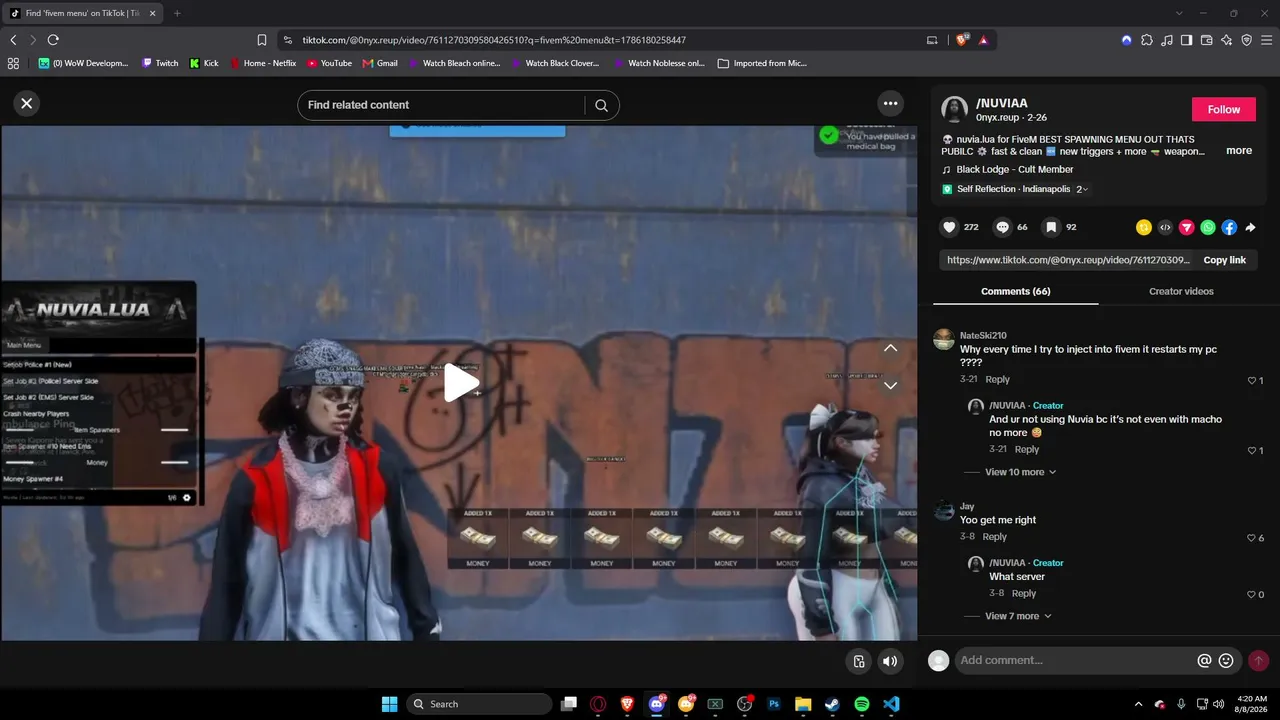Play the paused TikTok video
Image resolution: width=1280 pixels, height=720 pixels.
pos(461,382)
